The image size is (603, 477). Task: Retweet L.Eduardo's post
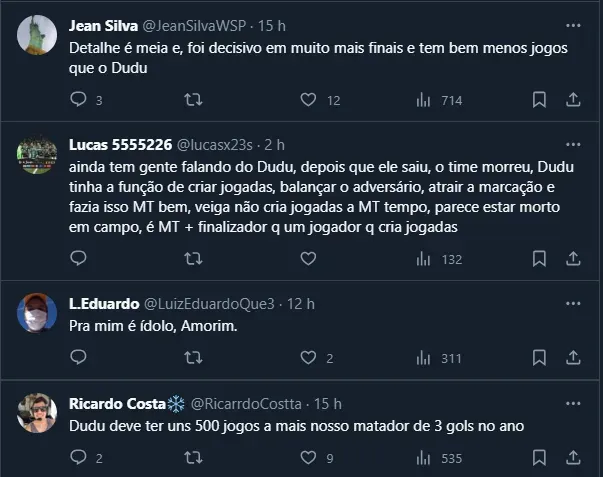196,358
